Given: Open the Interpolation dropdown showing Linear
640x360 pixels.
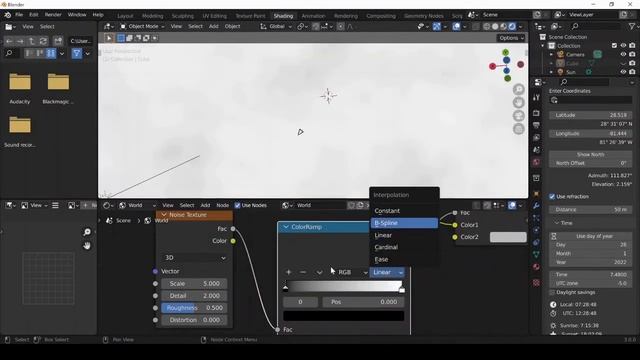Looking at the screenshot, I should click(x=387, y=272).
